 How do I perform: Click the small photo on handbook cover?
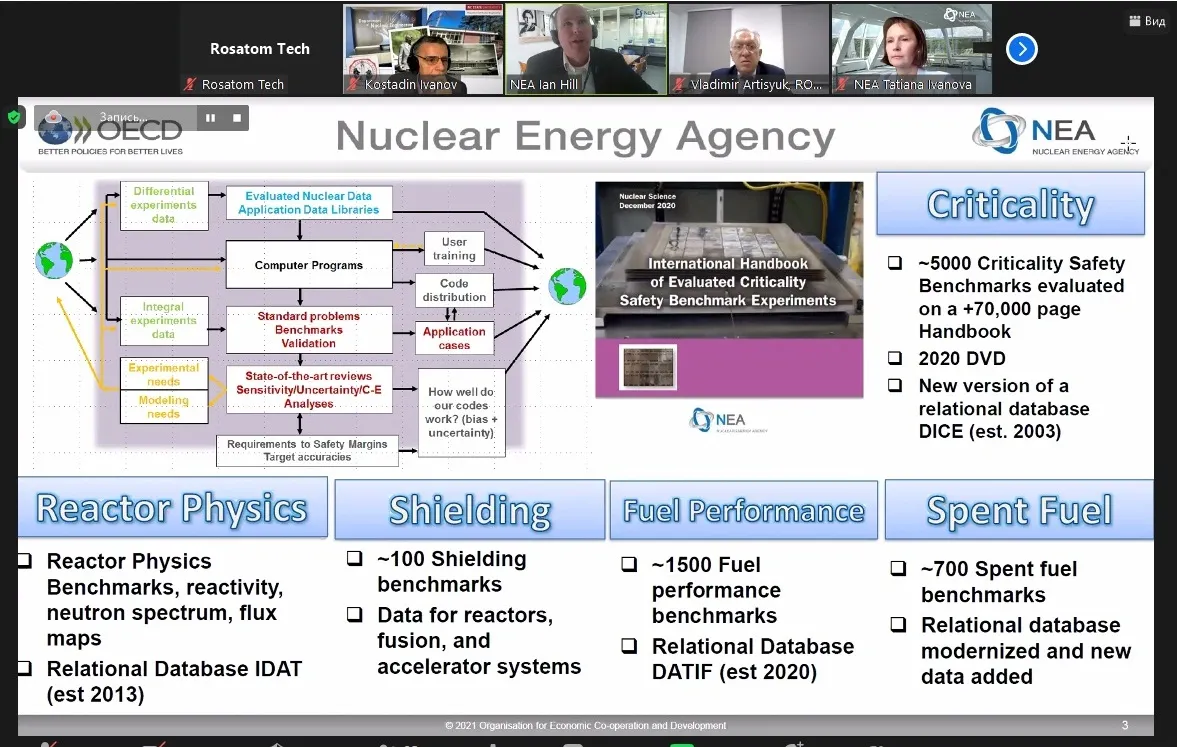click(x=648, y=367)
